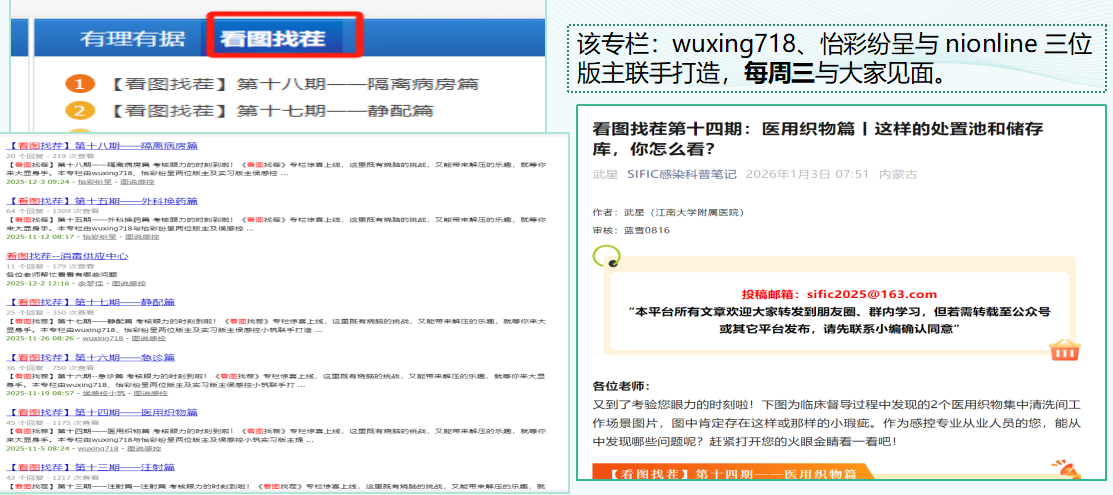Open 图说感控 forum link beside 2025-11-12 08:17
Image resolution: width=1113 pixels, height=495 pixels.
(141, 237)
